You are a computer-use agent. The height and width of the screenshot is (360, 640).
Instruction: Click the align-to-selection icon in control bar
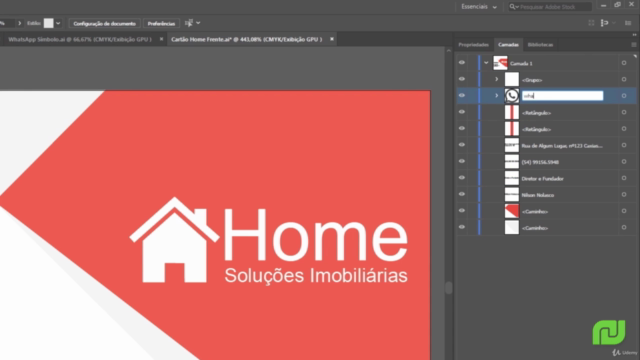(189, 23)
